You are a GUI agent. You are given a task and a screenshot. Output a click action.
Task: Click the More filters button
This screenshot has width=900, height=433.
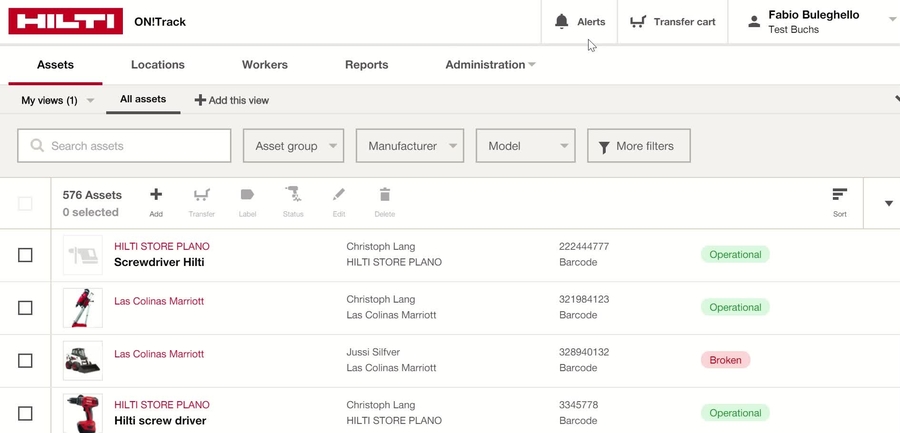(x=639, y=146)
